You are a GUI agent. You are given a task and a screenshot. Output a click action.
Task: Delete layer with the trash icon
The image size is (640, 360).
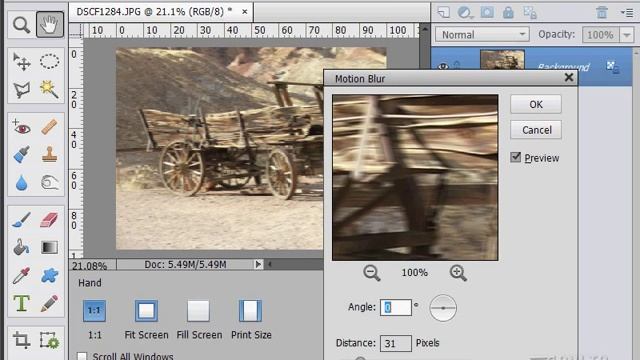602,13
